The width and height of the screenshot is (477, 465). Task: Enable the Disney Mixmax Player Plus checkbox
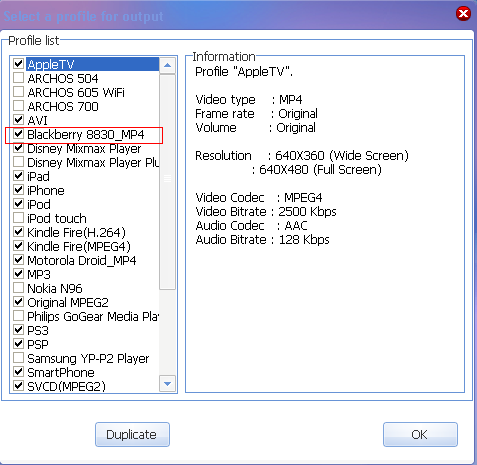pyautogui.click(x=18, y=162)
